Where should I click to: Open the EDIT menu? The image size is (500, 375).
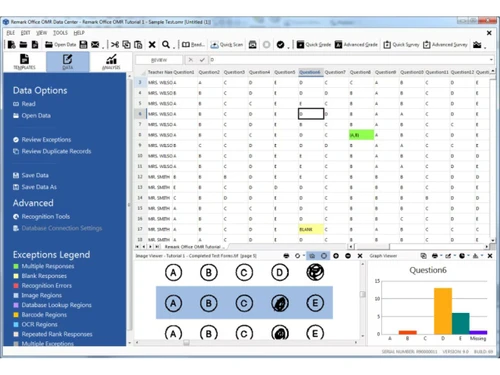(x=25, y=33)
